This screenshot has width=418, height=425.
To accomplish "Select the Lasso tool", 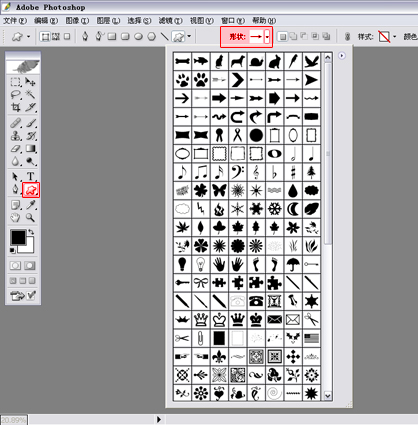I will 15,95.
